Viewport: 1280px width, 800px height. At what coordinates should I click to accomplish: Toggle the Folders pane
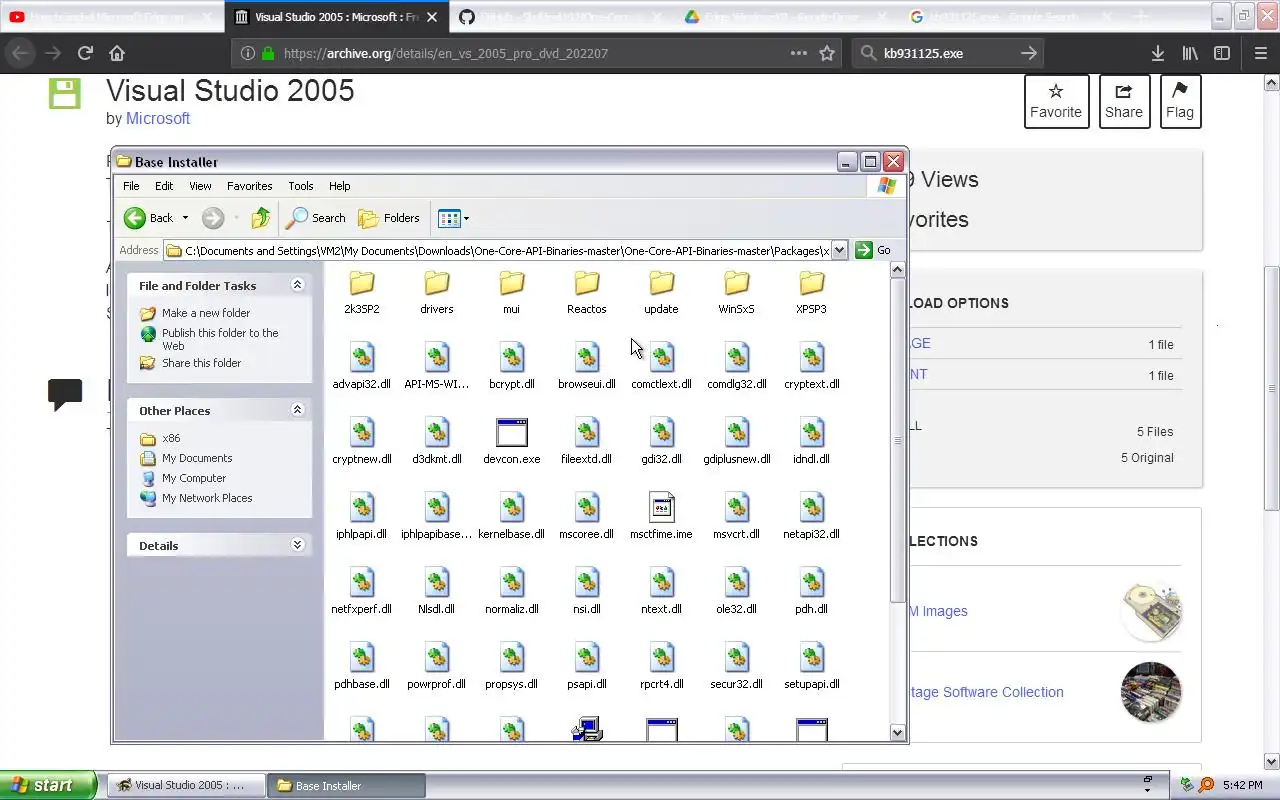(x=389, y=218)
